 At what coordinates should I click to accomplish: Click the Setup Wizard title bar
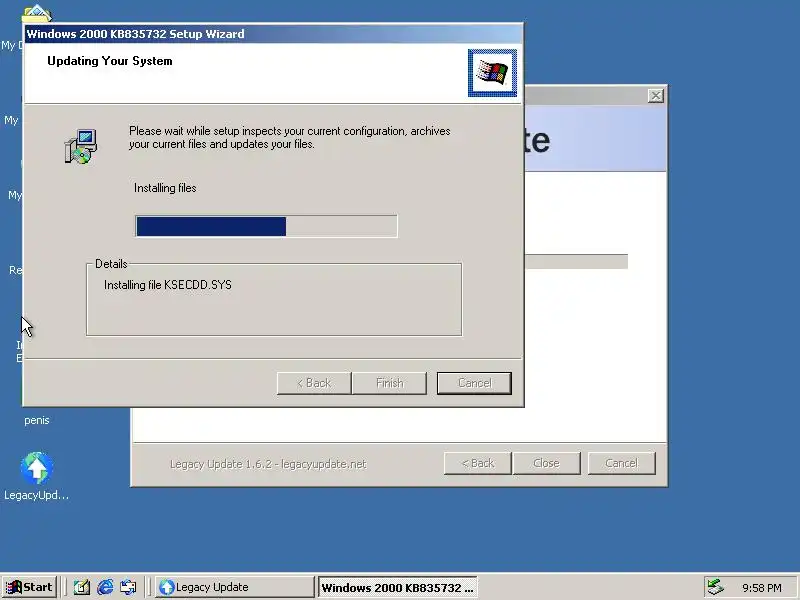coord(273,34)
